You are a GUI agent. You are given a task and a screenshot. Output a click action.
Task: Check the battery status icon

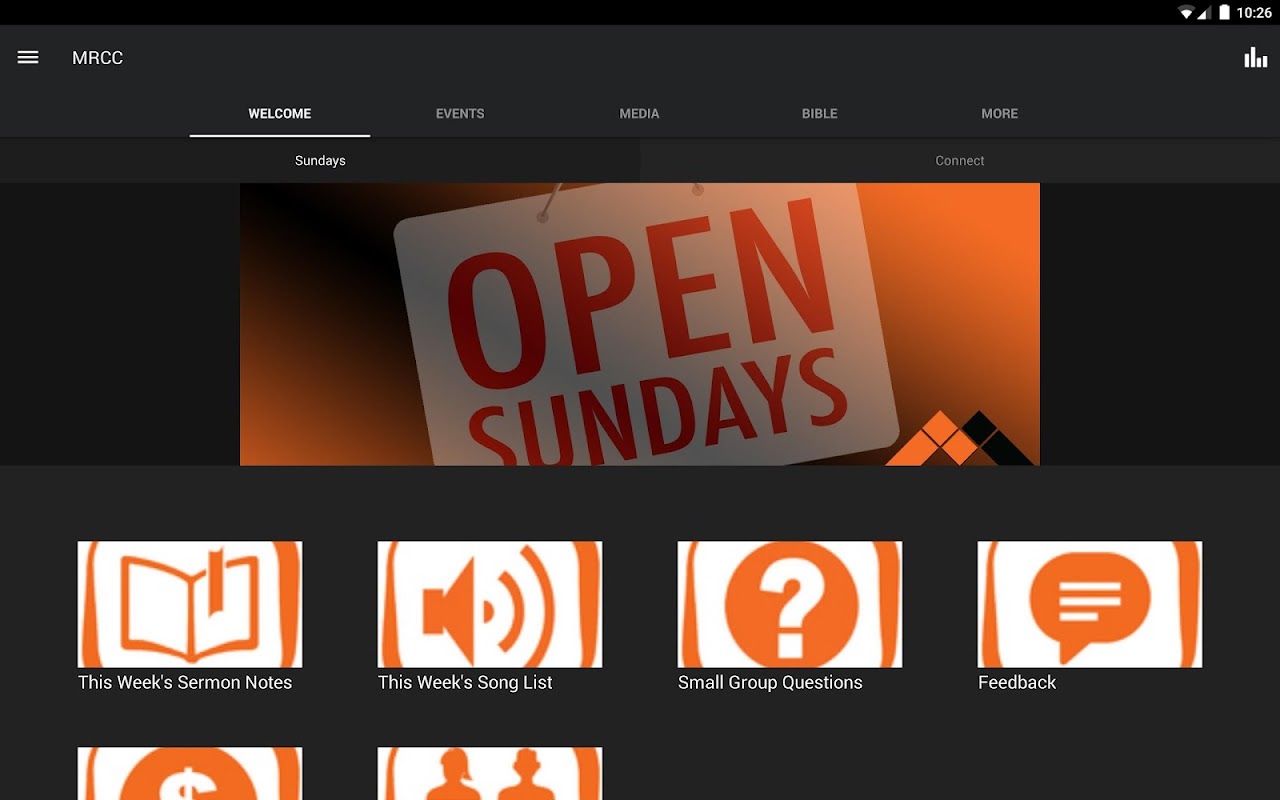(x=1224, y=13)
